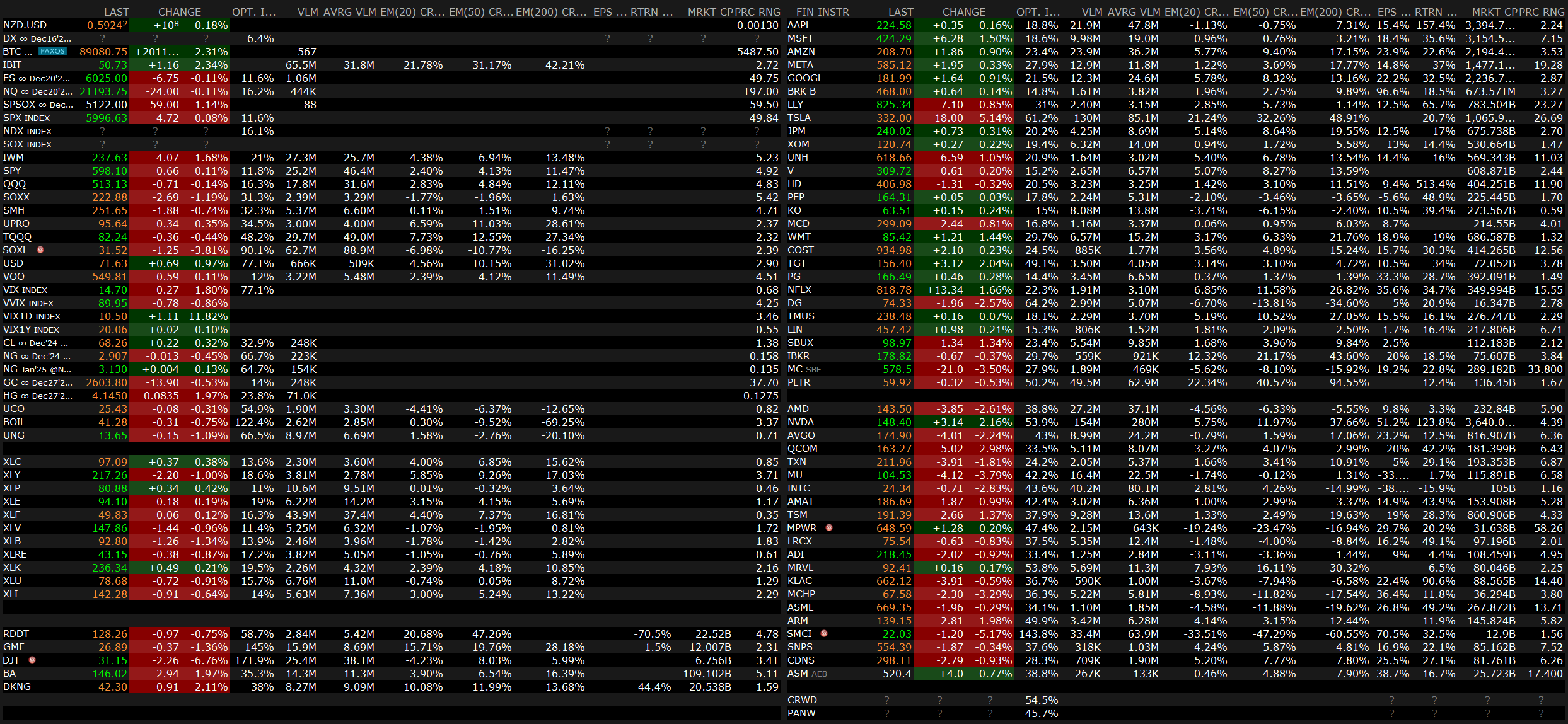The height and width of the screenshot is (724, 1568).
Task: Click EM(20) CR... header in right watchlist
Action: 1196,12
